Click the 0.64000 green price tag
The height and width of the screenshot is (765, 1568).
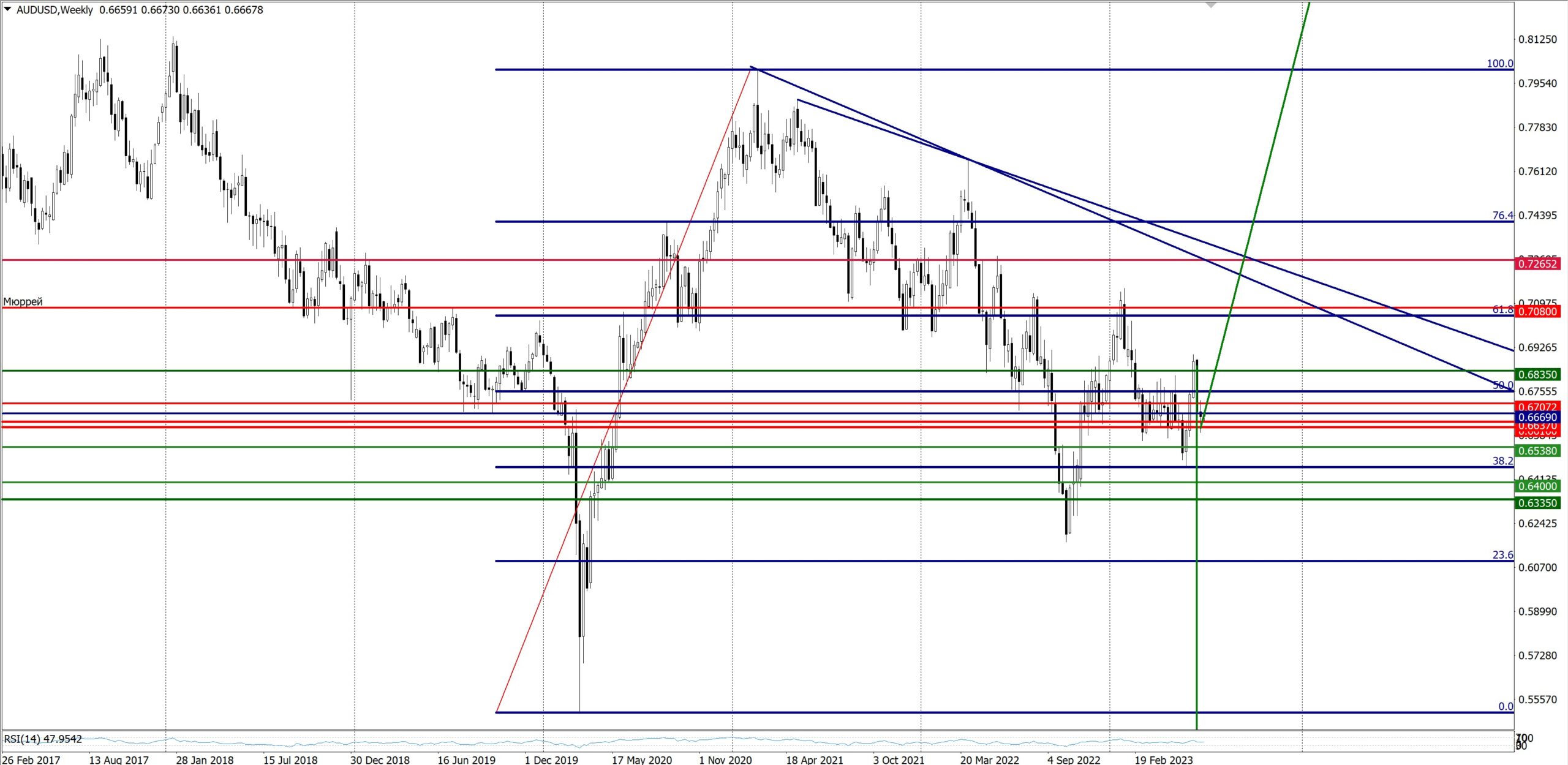click(1537, 486)
